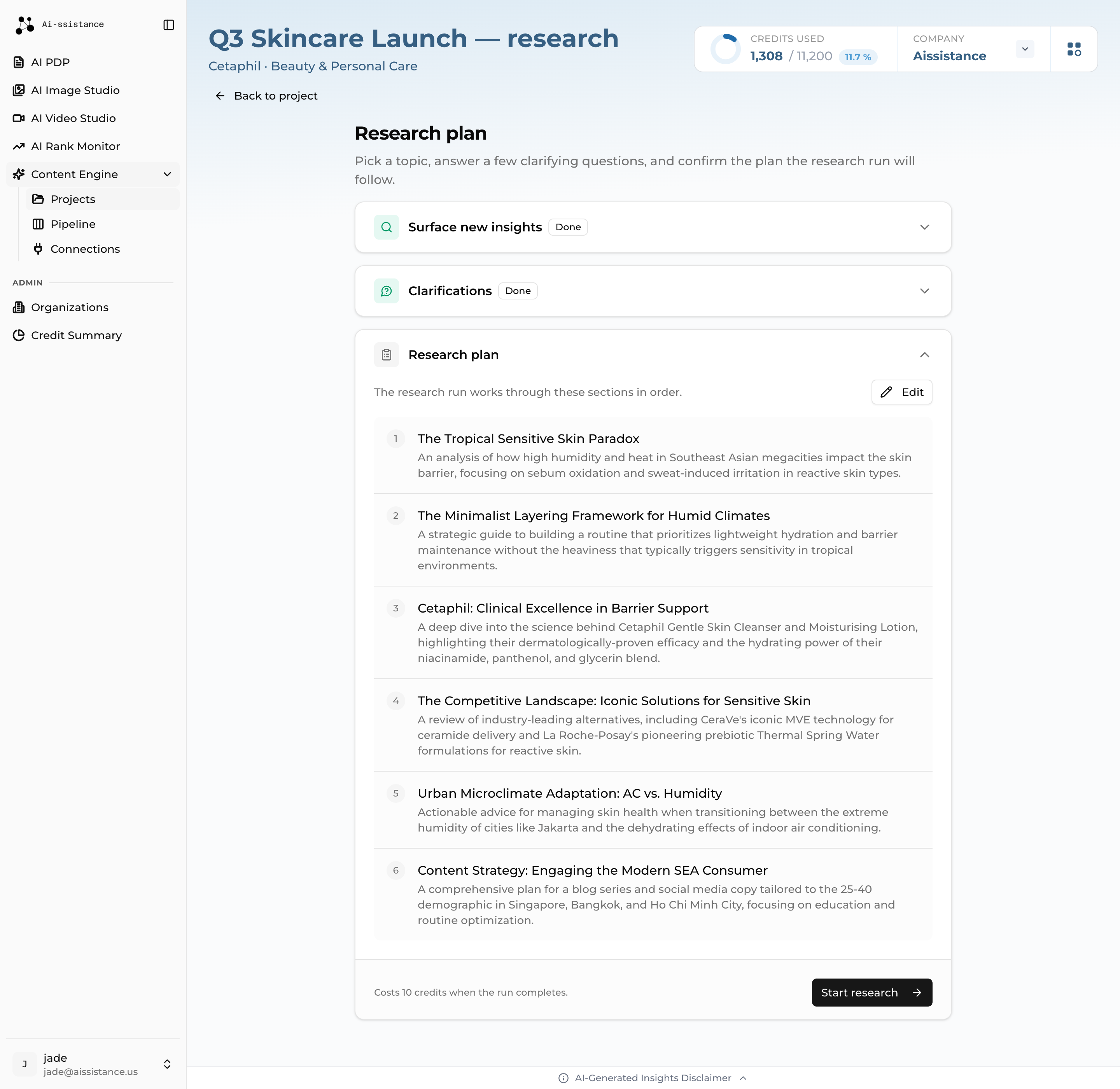Image resolution: width=1120 pixels, height=1089 pixels.
Task: Click the 1,308 credits used value
Action: tap(766, 56)
